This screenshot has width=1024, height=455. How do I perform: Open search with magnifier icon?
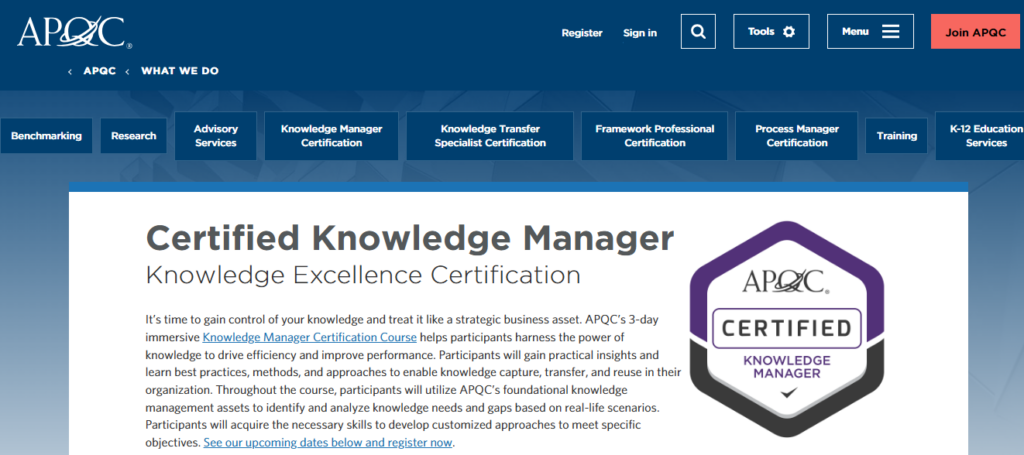point(698,31)
